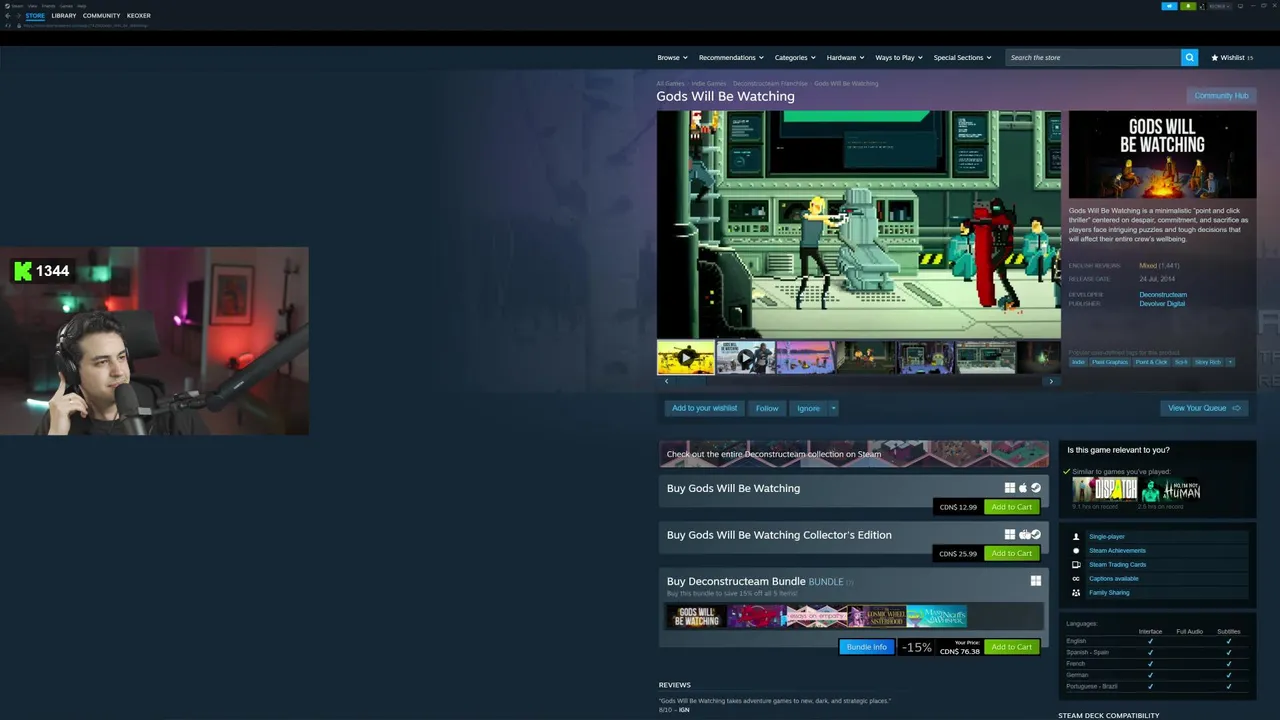Click the Pixel Graphics tag

coord(1110,362)
